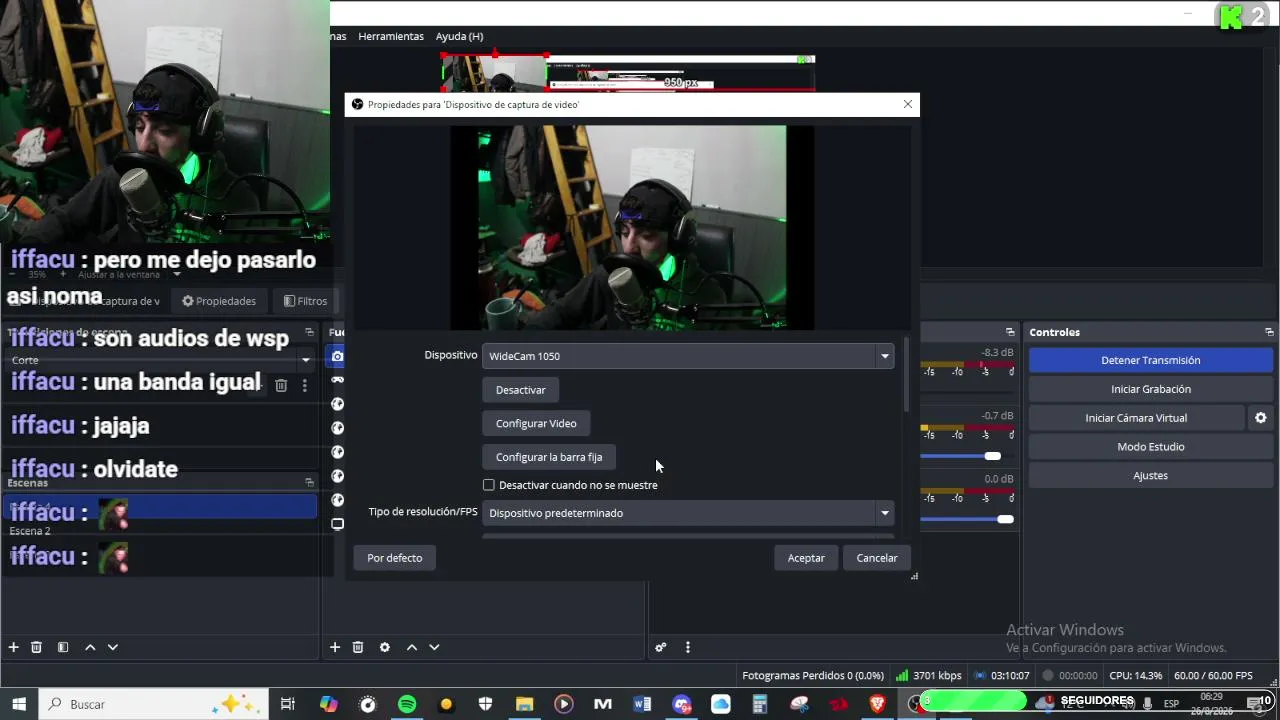Open virtual camera settings gear
The width and height of the screenshot is (1280, 720).
1261,418
